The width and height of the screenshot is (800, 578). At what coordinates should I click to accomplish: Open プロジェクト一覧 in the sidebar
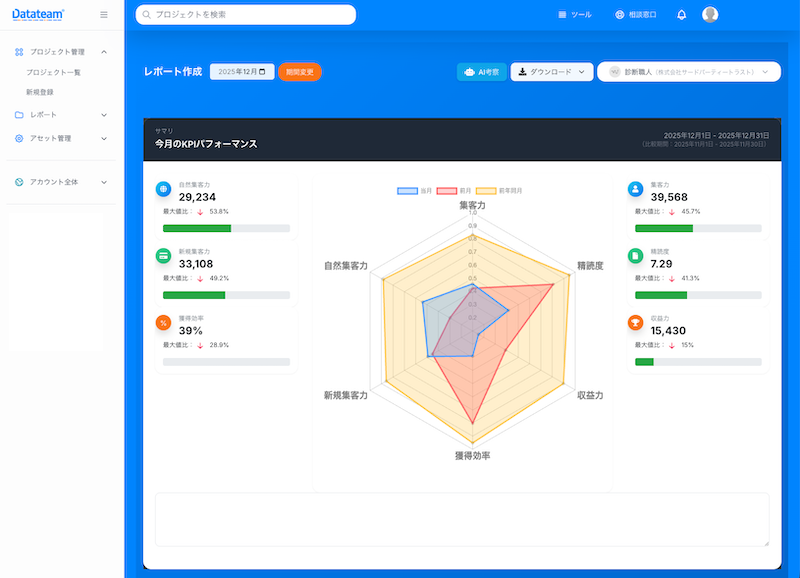click(53, 73)
